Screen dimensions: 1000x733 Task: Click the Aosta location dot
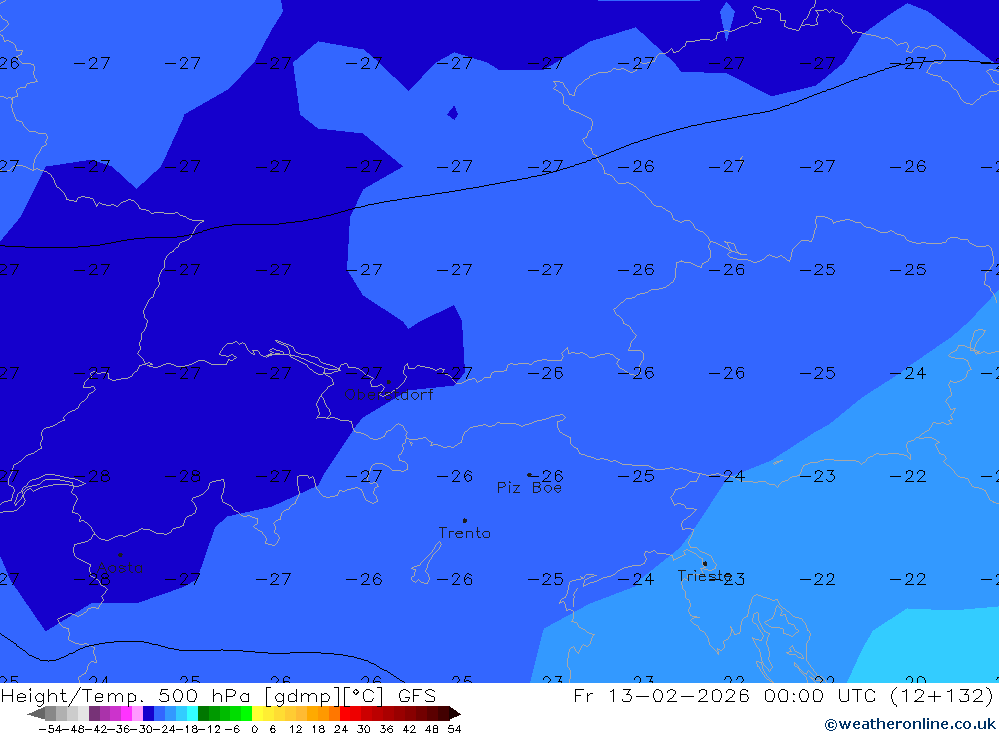pos(120,555)
